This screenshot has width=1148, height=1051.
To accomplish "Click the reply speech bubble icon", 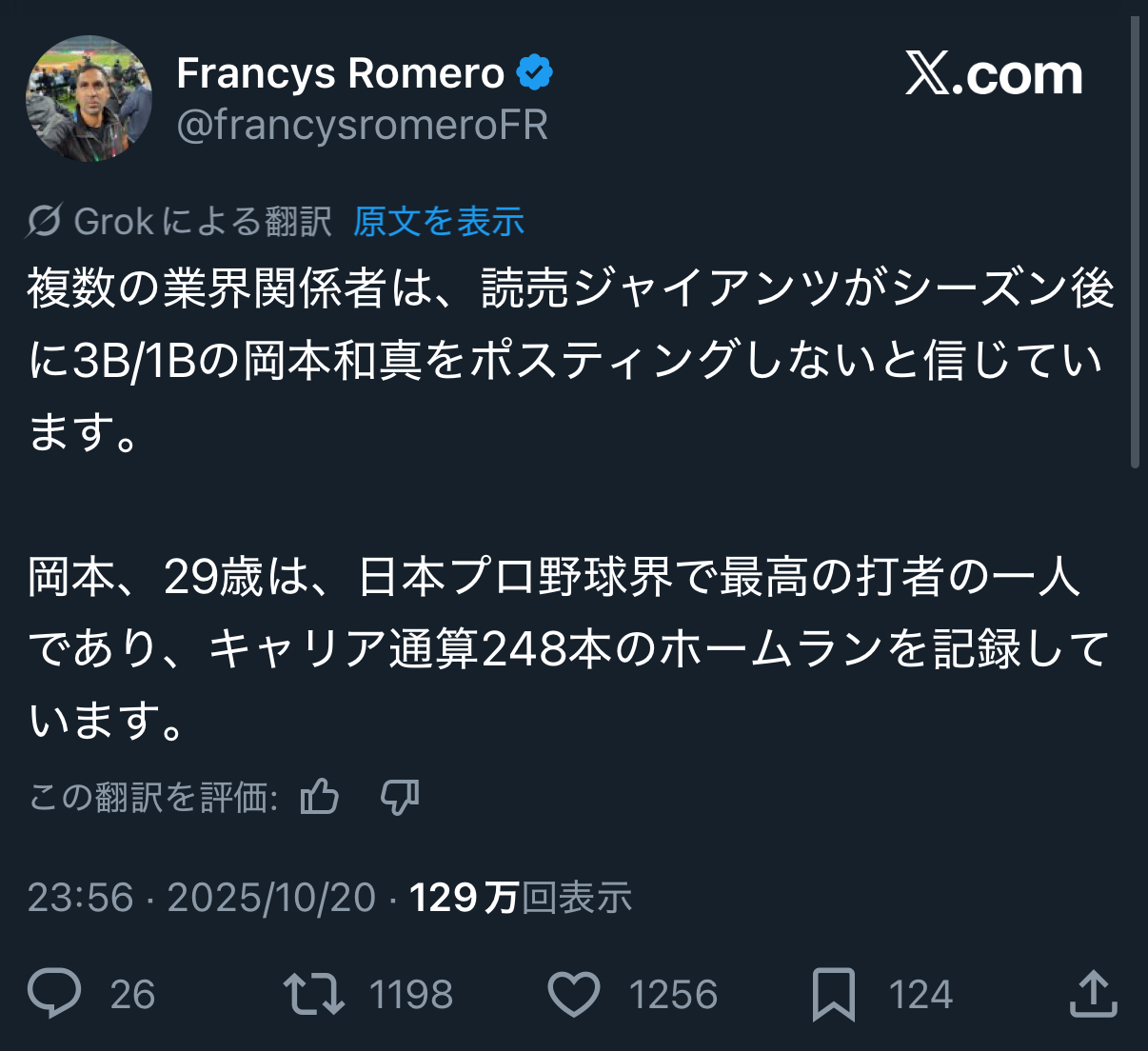I will pos(54,993).
